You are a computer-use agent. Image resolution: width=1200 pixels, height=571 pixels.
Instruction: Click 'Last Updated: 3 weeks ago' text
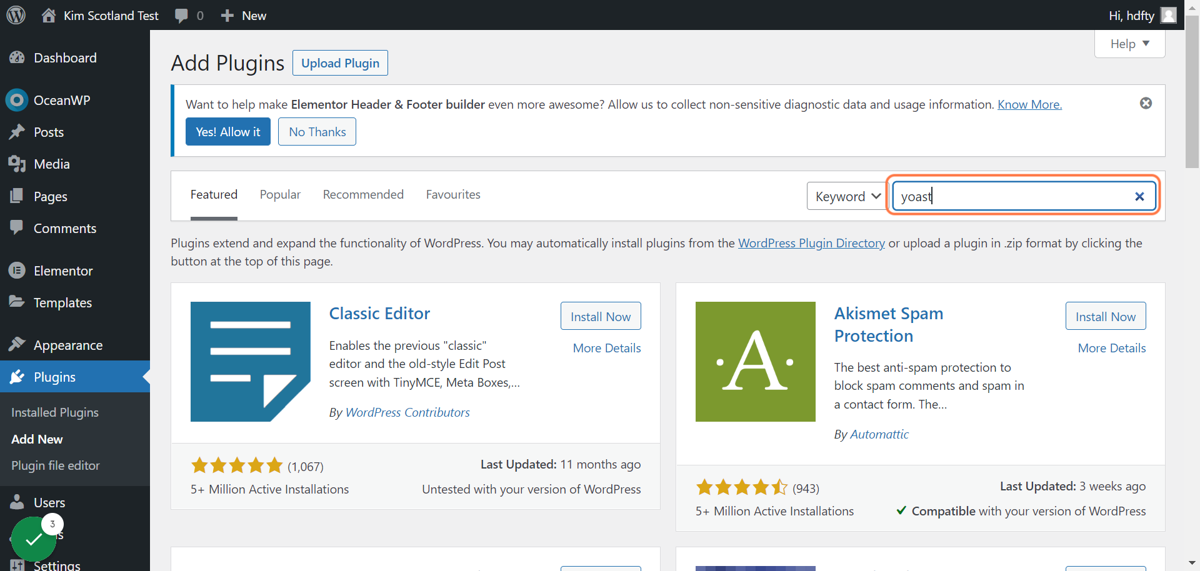tap(1073, 486)
